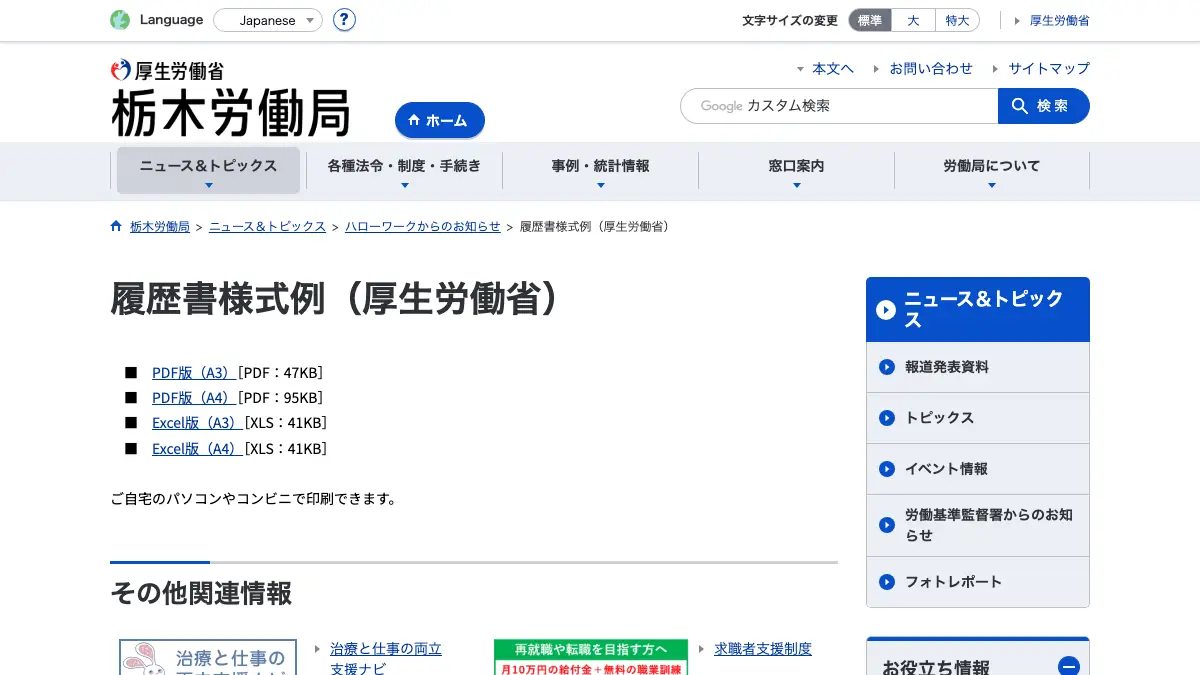Open 労働基準監督署からのお知らせ sidebar item
1200x675 pixels.
978,525
